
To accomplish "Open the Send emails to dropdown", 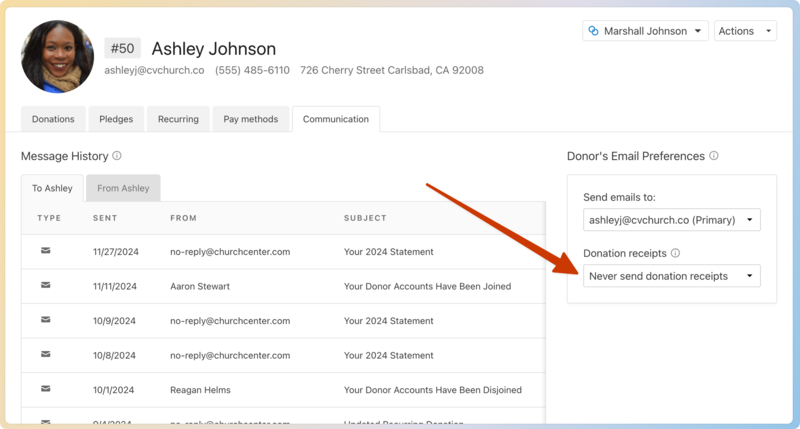I will [x=671, y=220].
